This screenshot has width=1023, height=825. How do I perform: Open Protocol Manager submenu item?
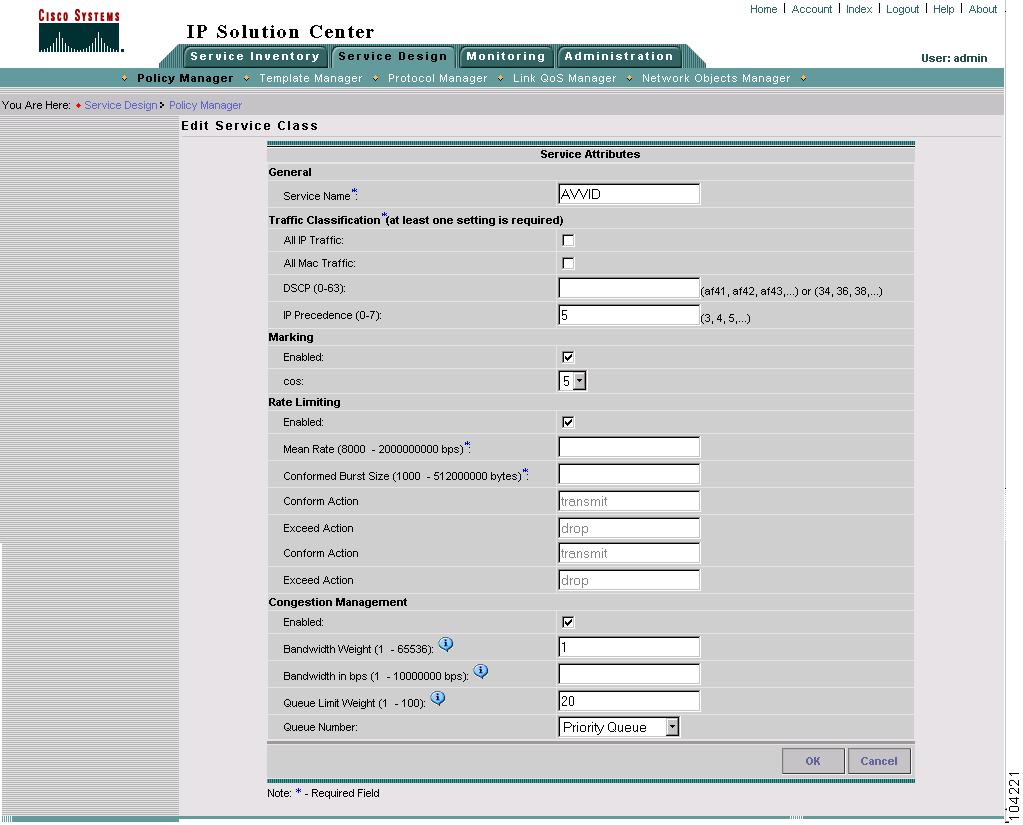437,78
